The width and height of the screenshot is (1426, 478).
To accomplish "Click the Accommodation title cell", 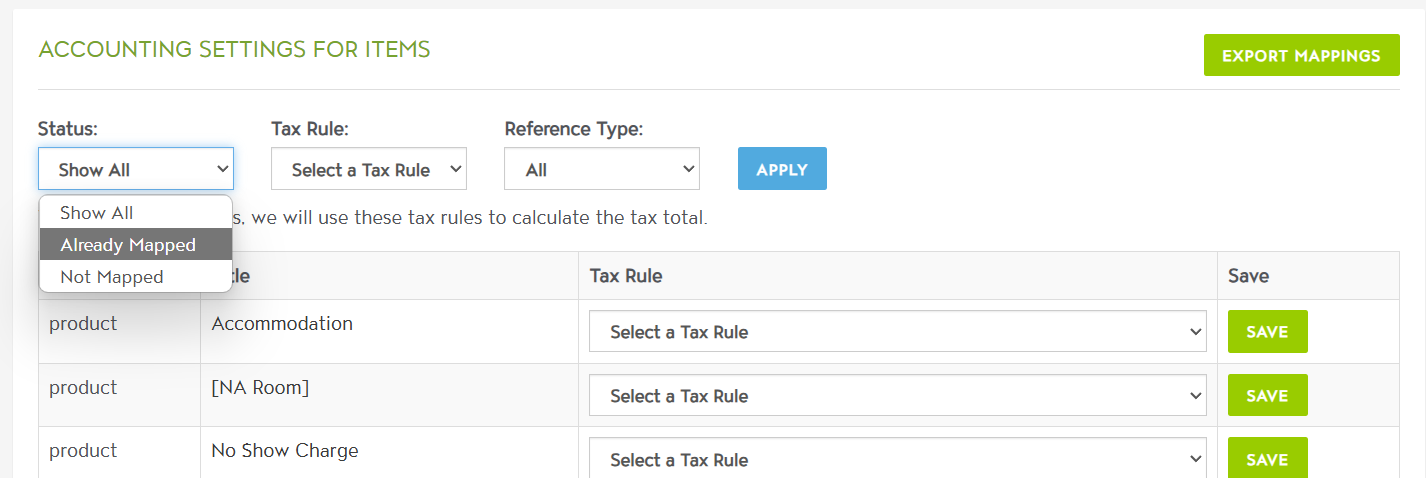I will (x=282, y=324).
